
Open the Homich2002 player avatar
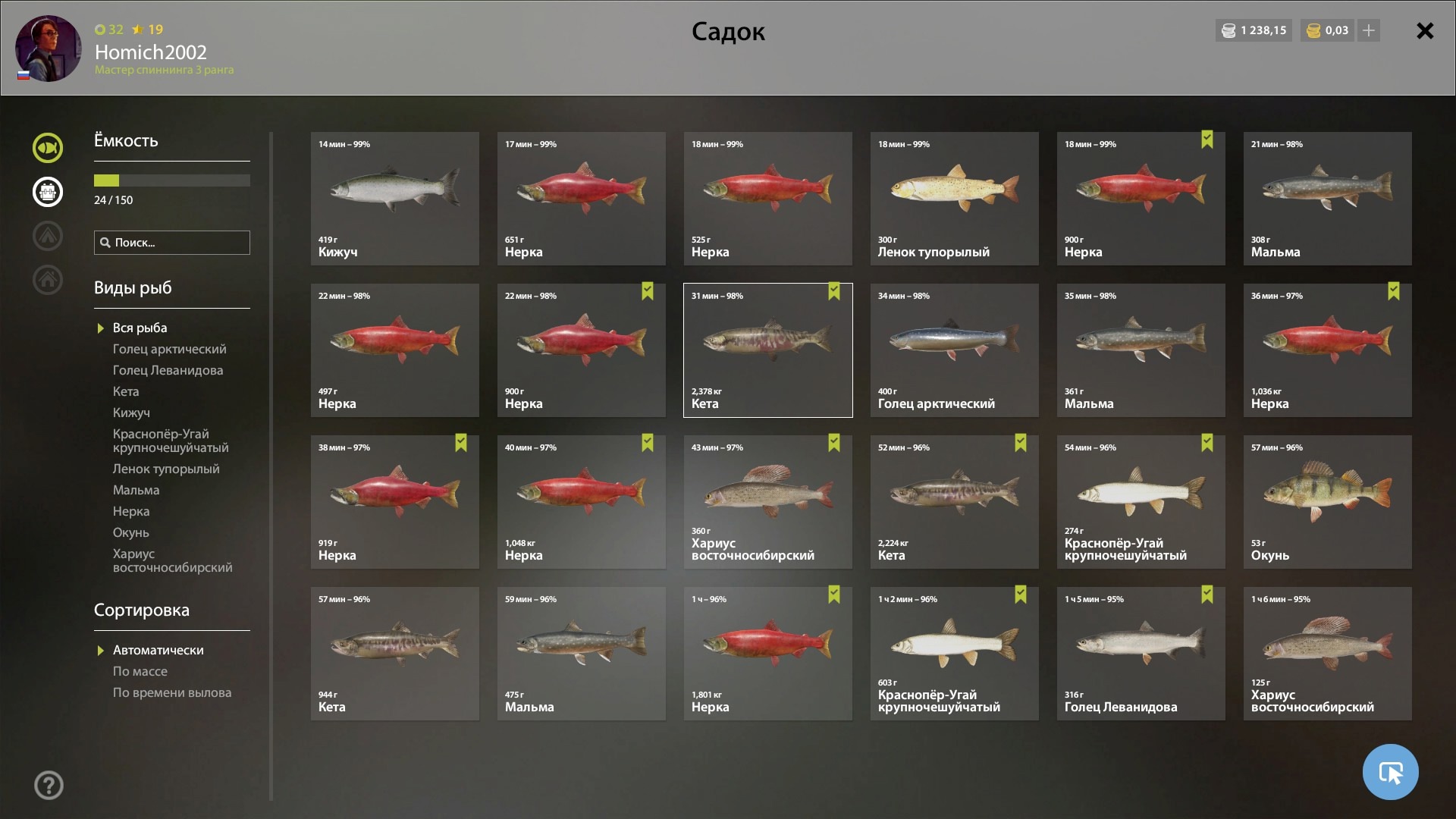pos(48,49)
